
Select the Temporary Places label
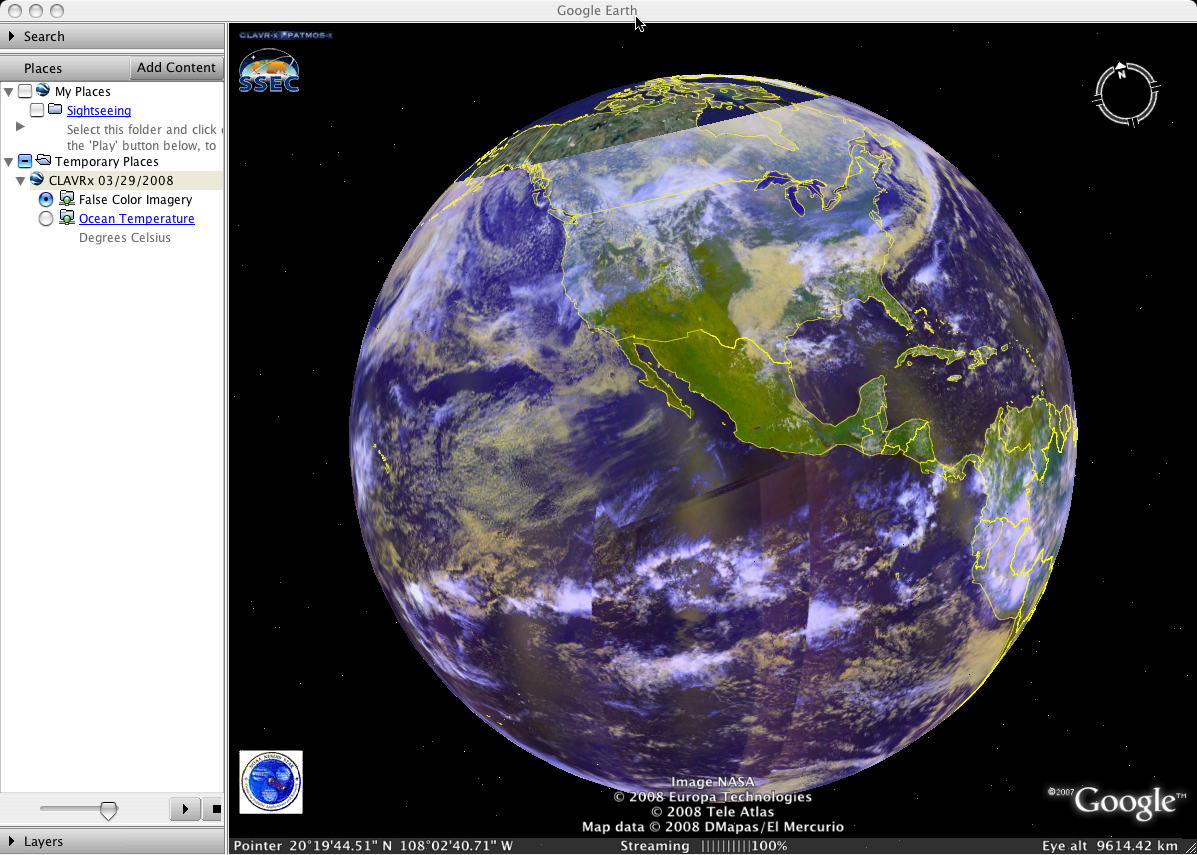107,161
